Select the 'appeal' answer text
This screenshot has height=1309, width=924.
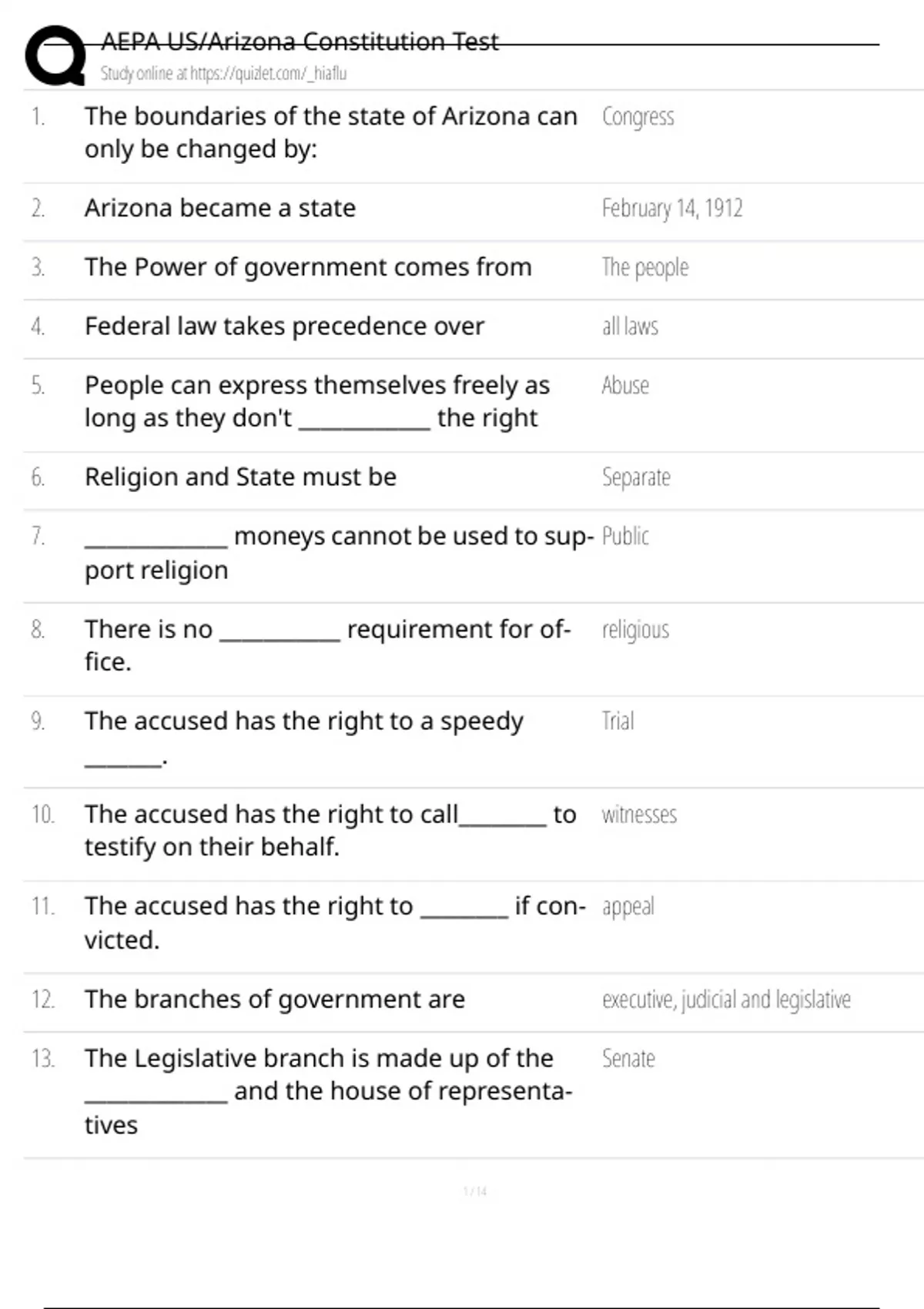point(628,907)
